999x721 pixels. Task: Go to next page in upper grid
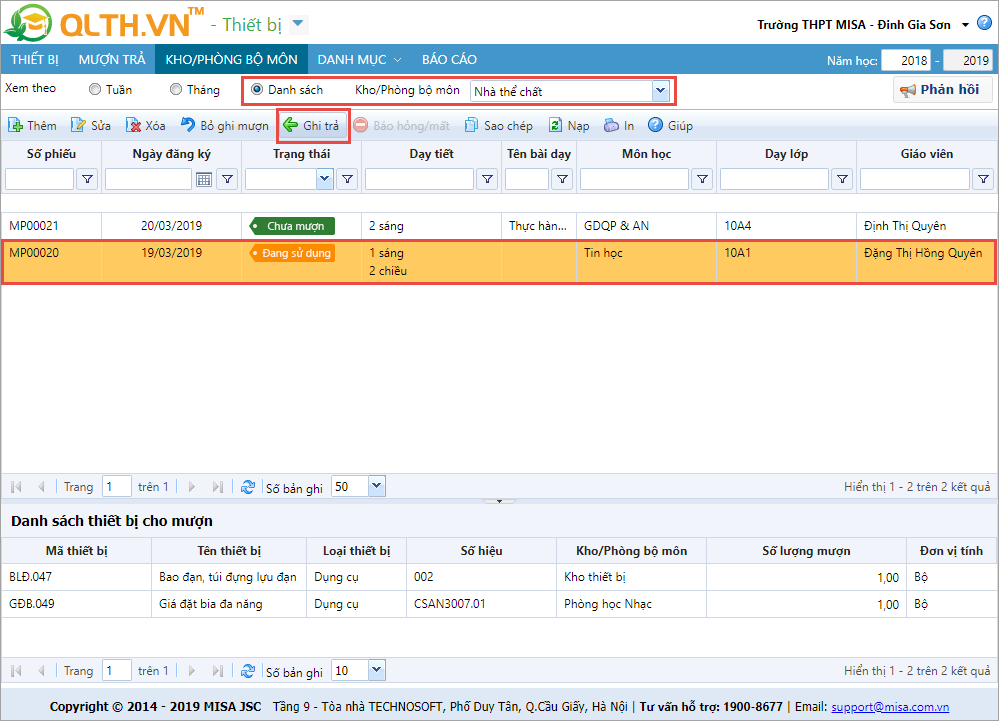191,487
